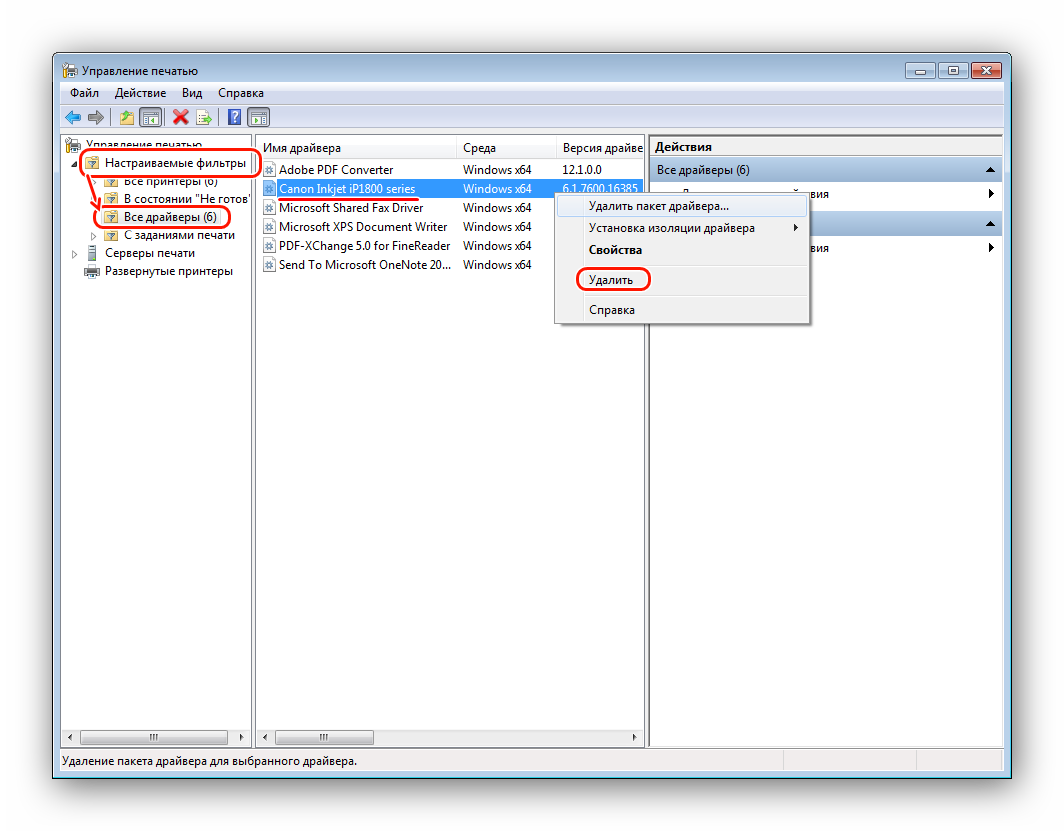Toggle the show/hide Action pane icon
The image size is (1064, 831).
pos(258,117)
